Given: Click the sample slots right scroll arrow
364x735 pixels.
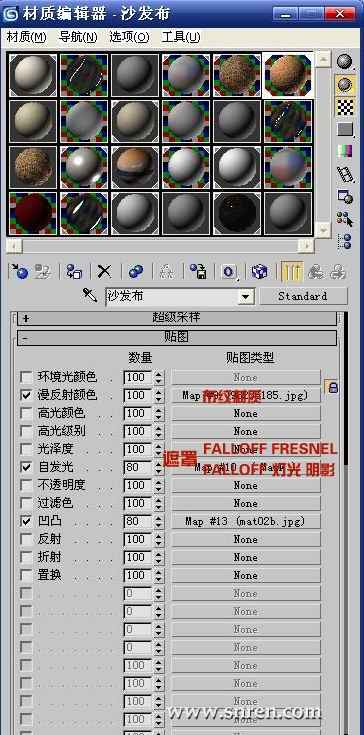Looking at the screenshot, I should (x=306, y=245).
